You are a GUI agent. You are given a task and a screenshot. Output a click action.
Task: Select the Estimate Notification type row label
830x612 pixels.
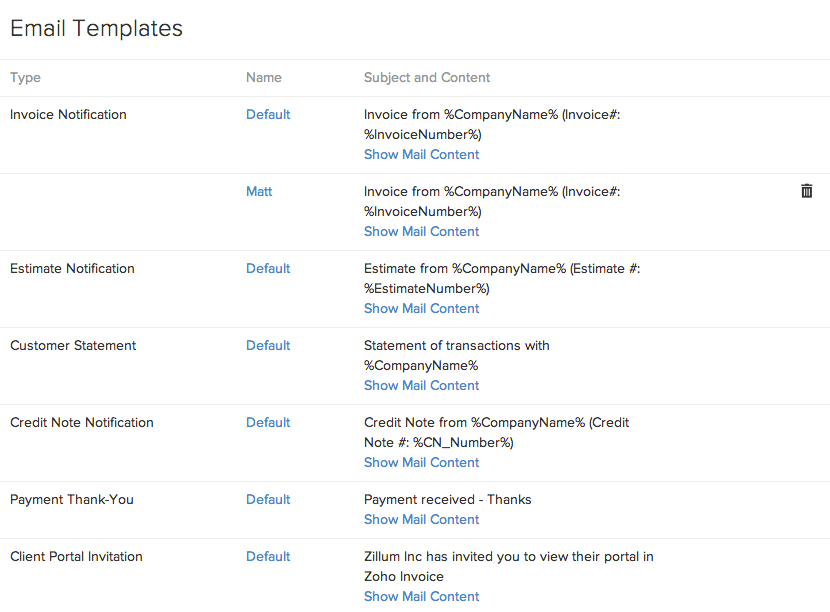tap(72, 269)
